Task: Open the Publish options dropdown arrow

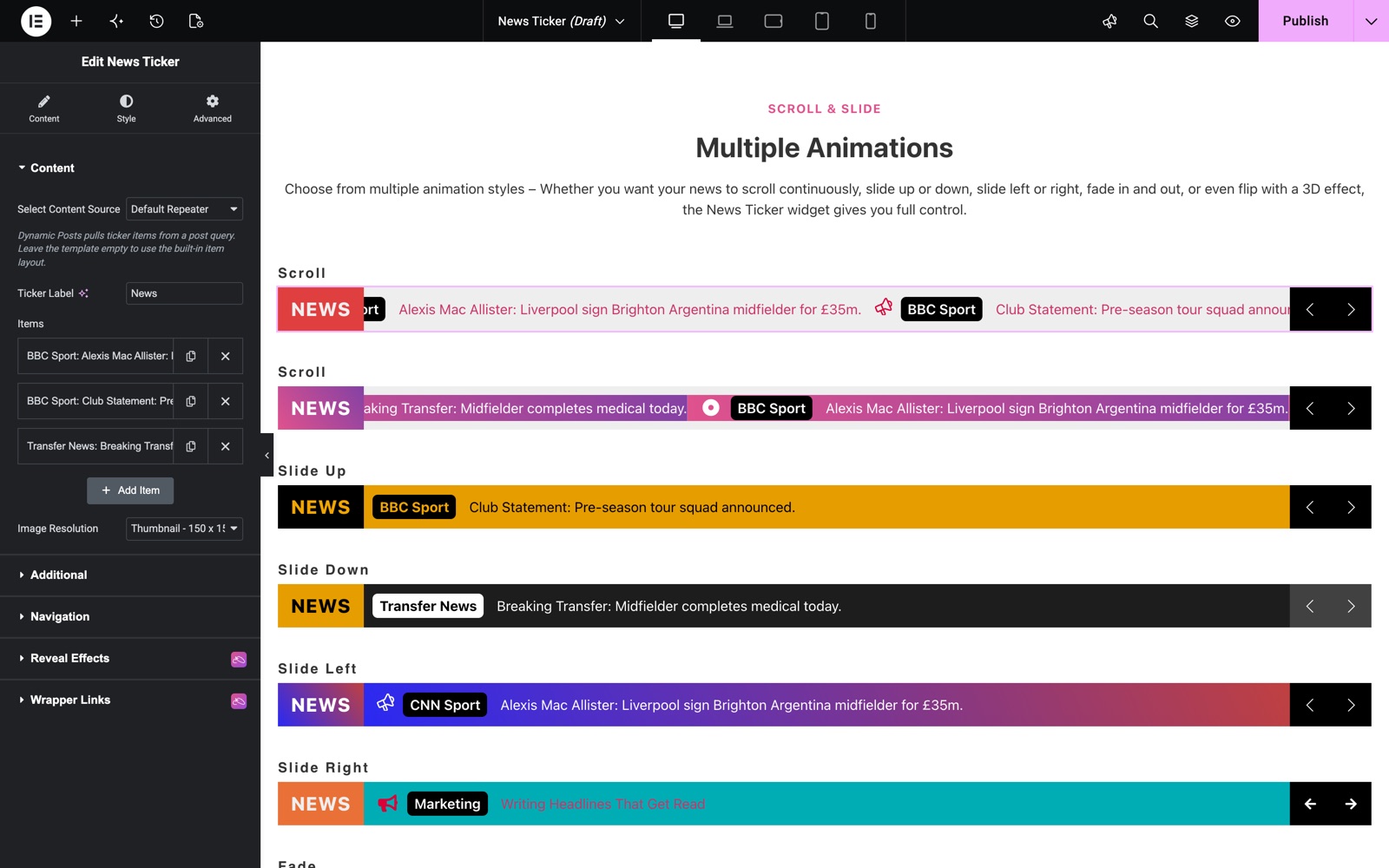Action: (1372, 21)
